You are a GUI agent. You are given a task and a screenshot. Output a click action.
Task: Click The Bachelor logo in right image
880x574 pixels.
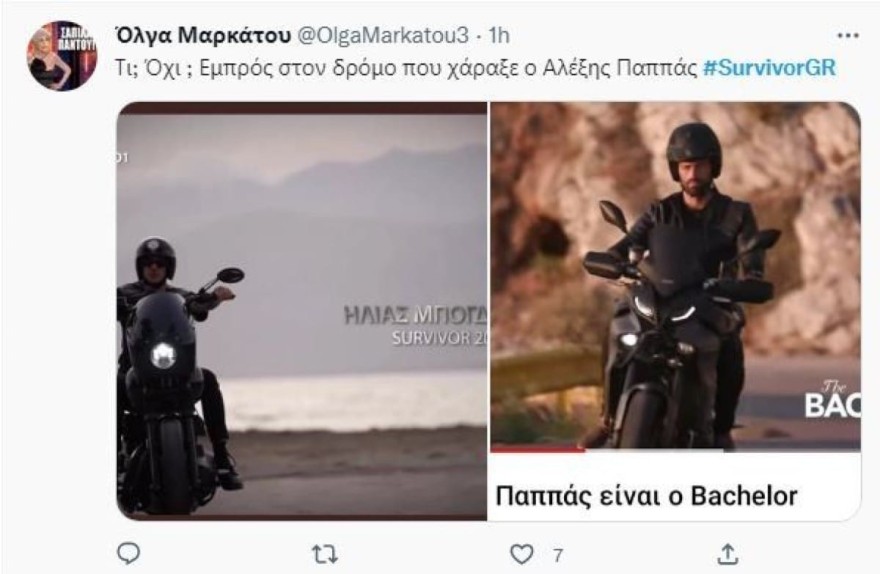(x=832, y=398)
